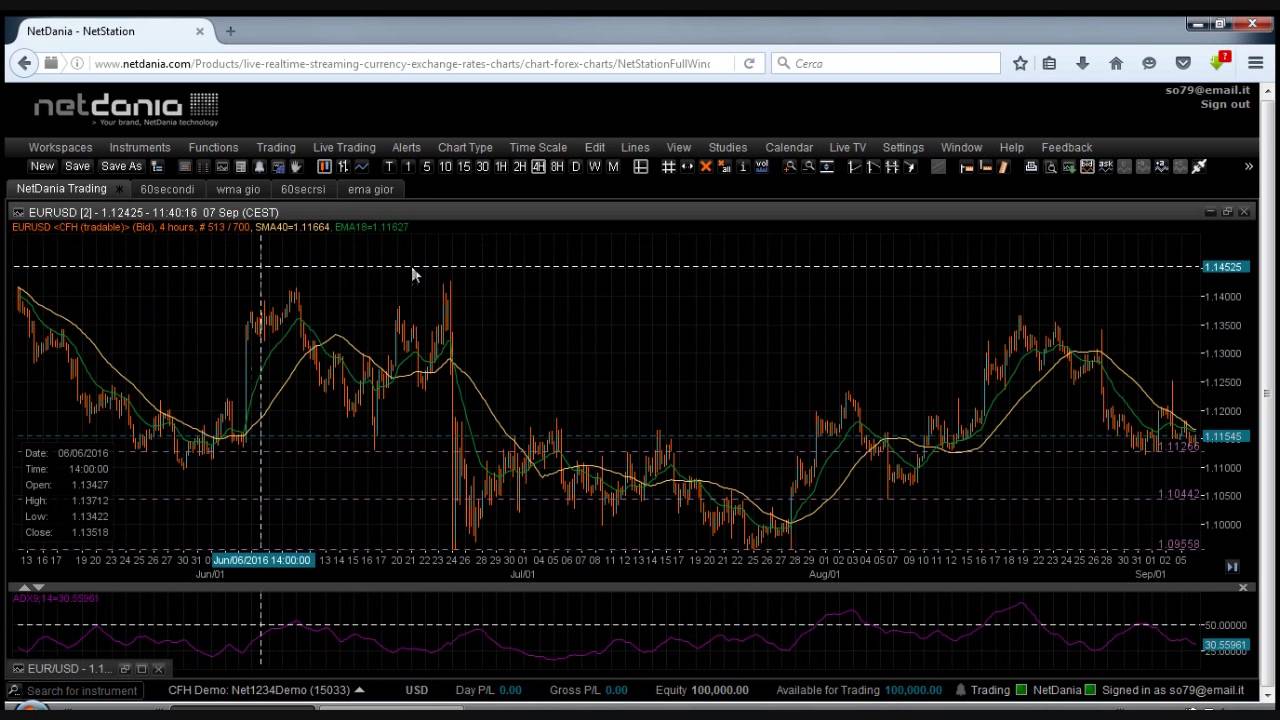This screenshot has height=720, width=1280.
Task: Open the Feedback menu
Action: pyautogui.click(x=1067, y=147)
